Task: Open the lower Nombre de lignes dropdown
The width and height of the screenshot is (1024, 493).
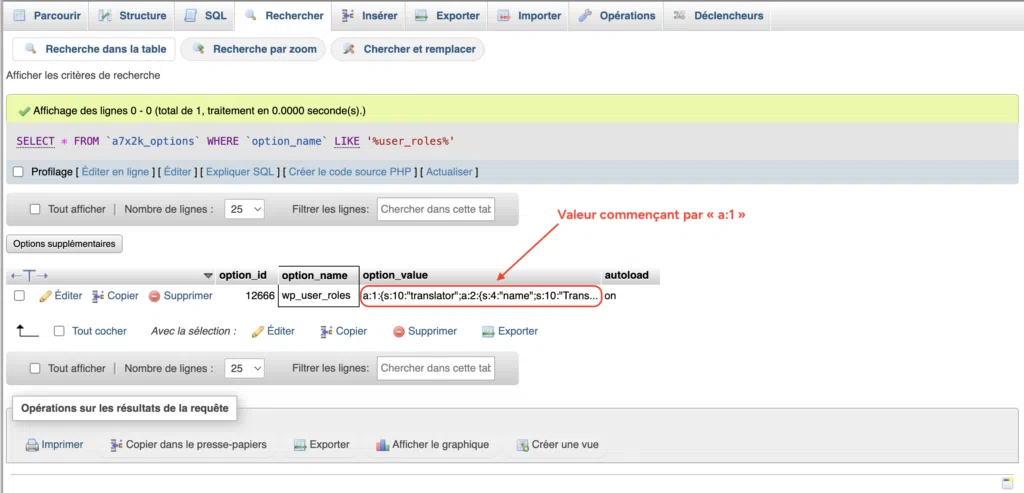Action: tap(244, 368)
